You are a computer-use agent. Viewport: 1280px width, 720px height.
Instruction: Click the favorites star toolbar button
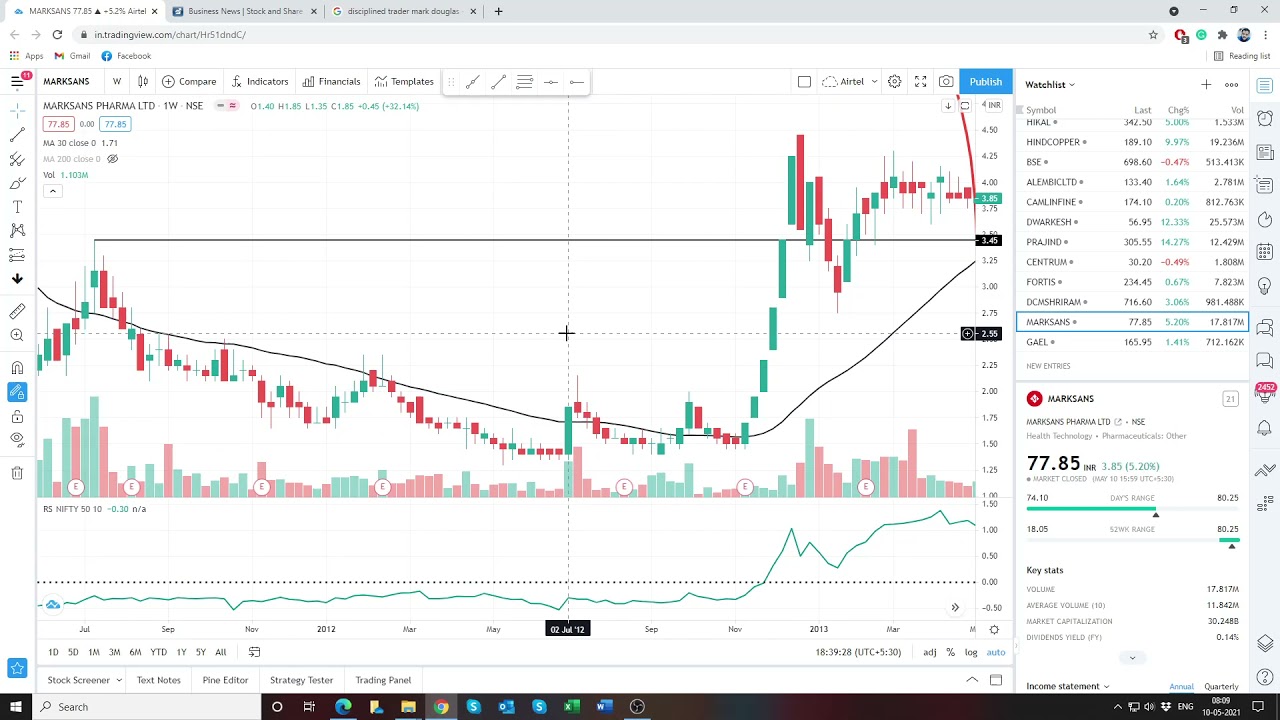click(17, 668)
